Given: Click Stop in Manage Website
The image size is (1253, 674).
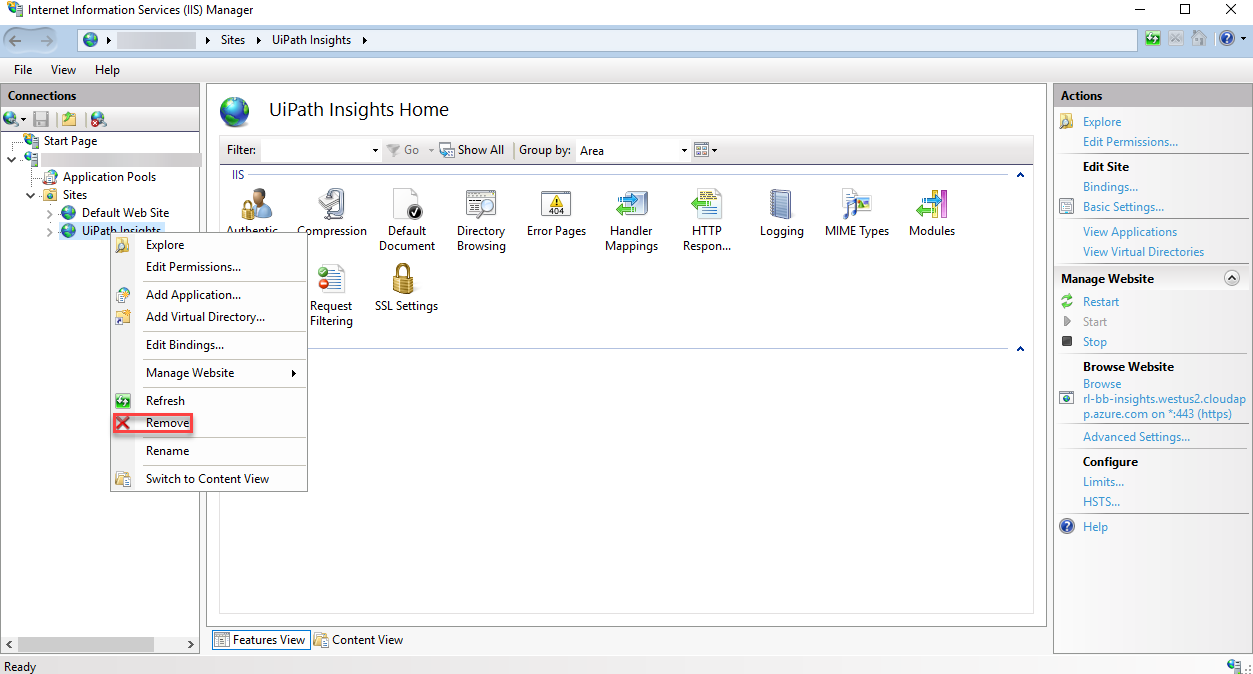Looking at the screenshot, I should click(x=1095, y=342).
